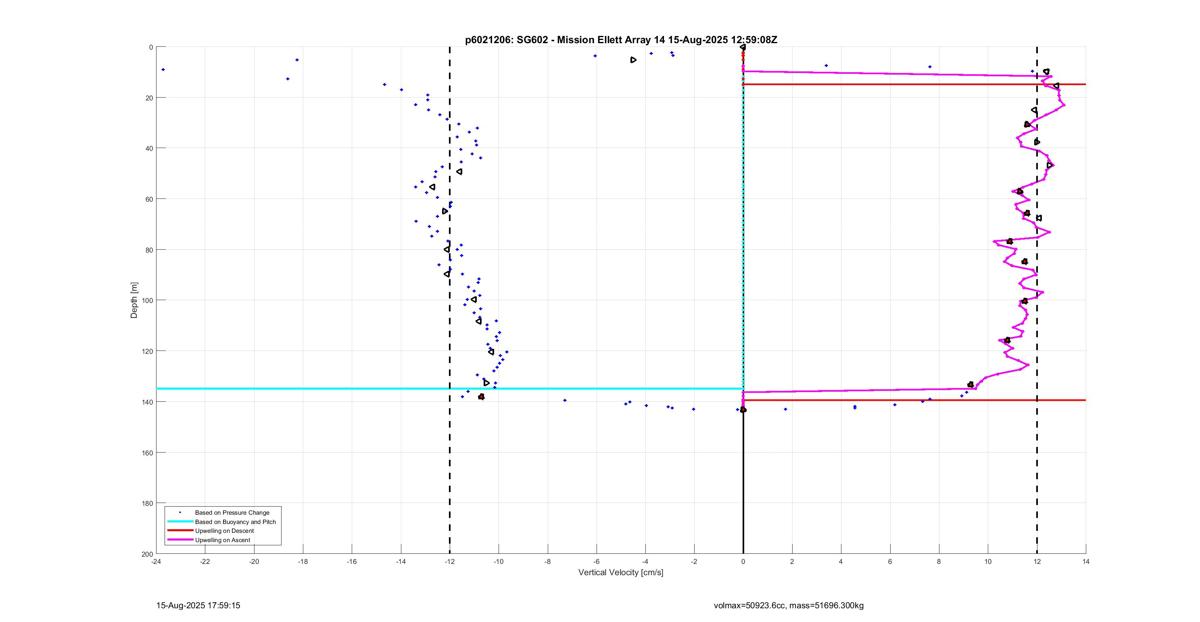Click the '-22' velocity tick label
Screen dimensions: 1200x622
click(205, 561)
